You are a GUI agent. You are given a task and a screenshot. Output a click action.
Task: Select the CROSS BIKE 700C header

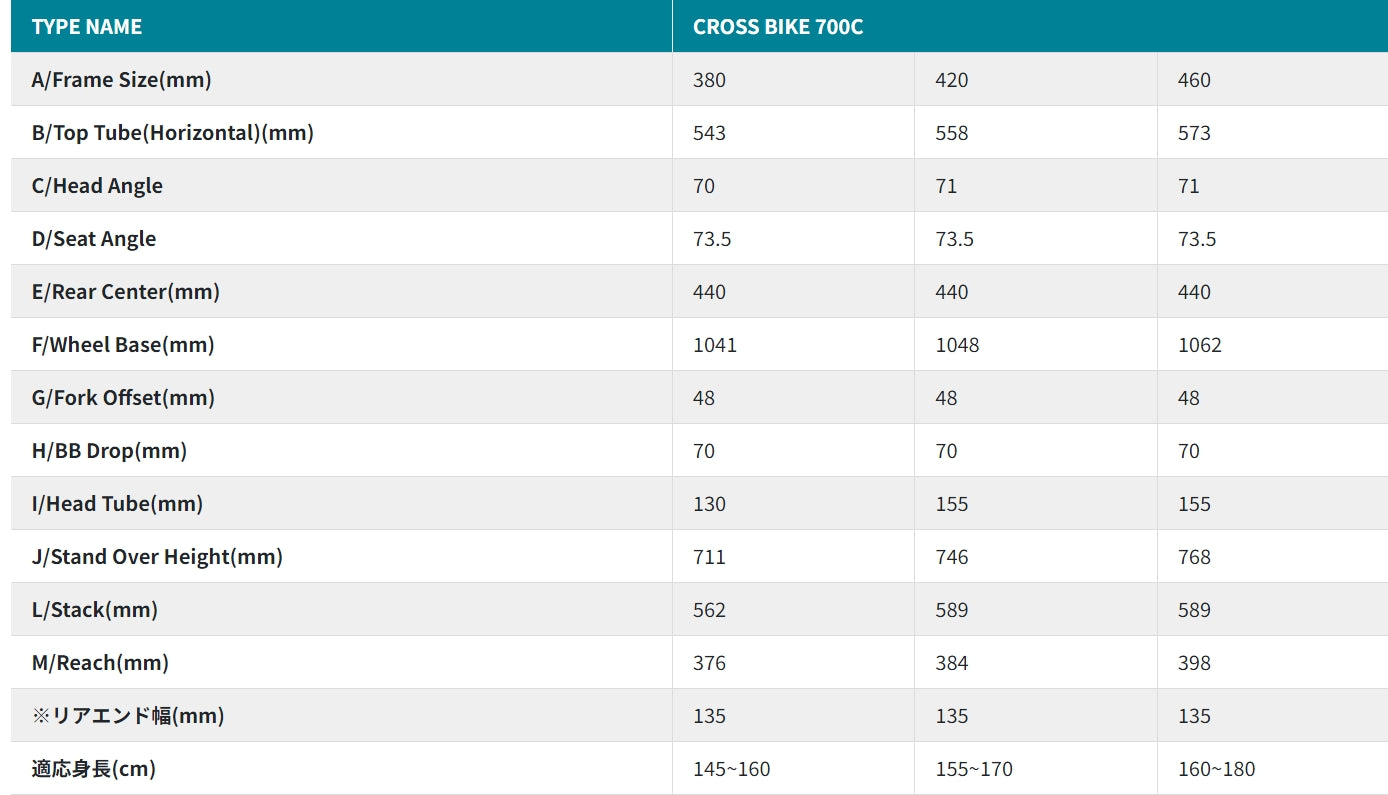coord(778,27)
